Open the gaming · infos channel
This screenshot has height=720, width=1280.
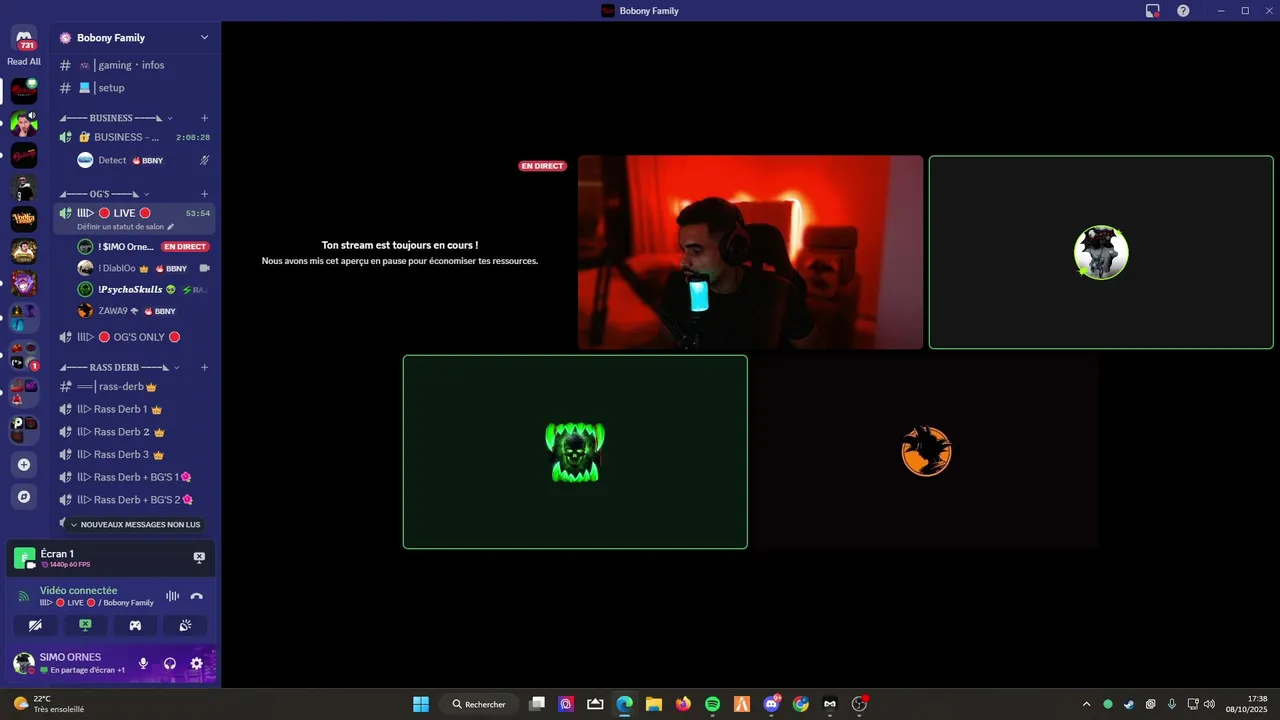coord(134,65)
